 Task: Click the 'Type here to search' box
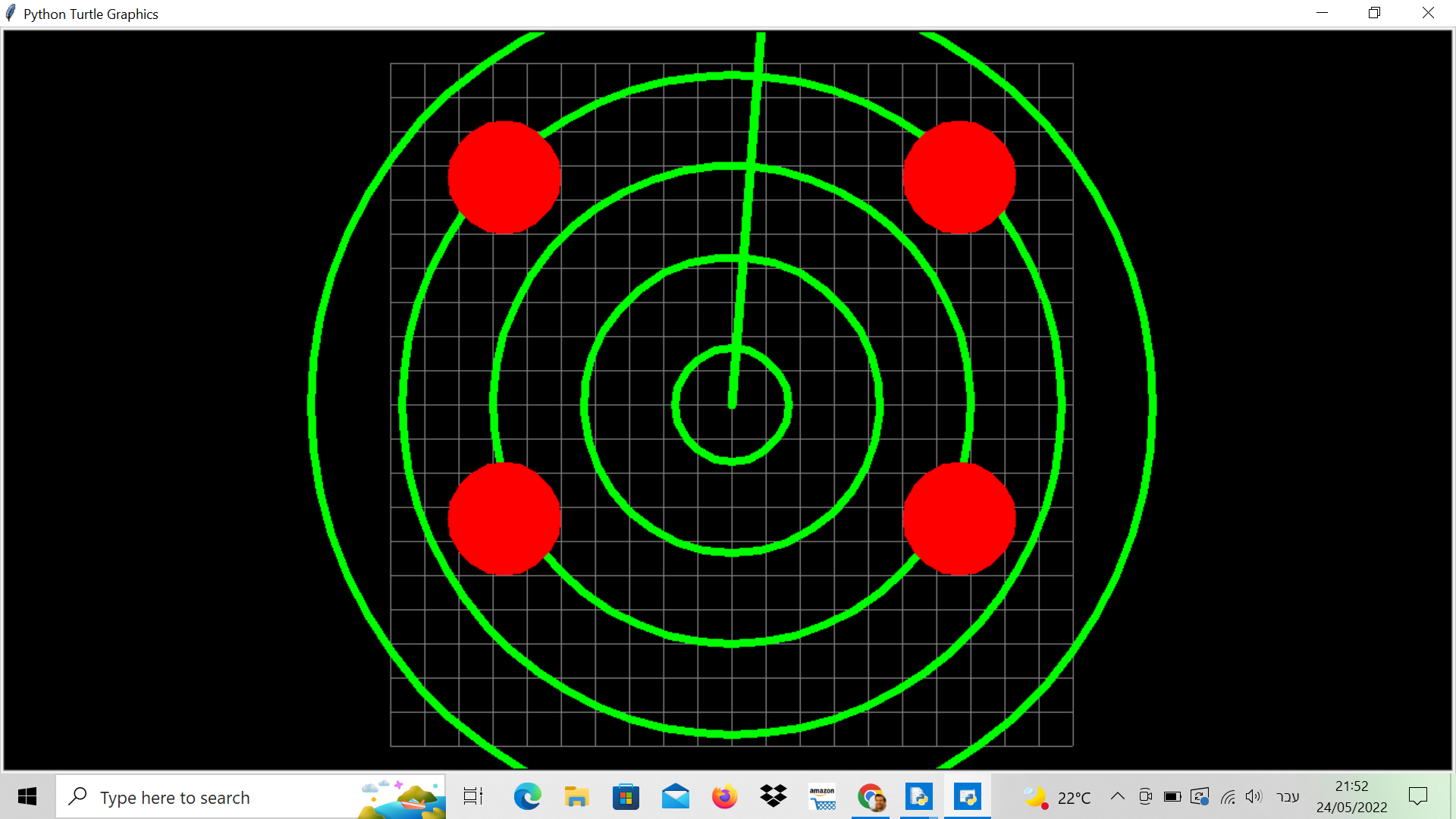[250, 797]
